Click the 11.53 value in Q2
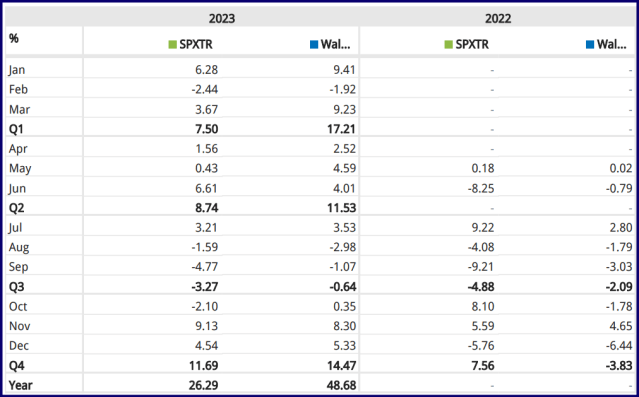 [342, 208]
